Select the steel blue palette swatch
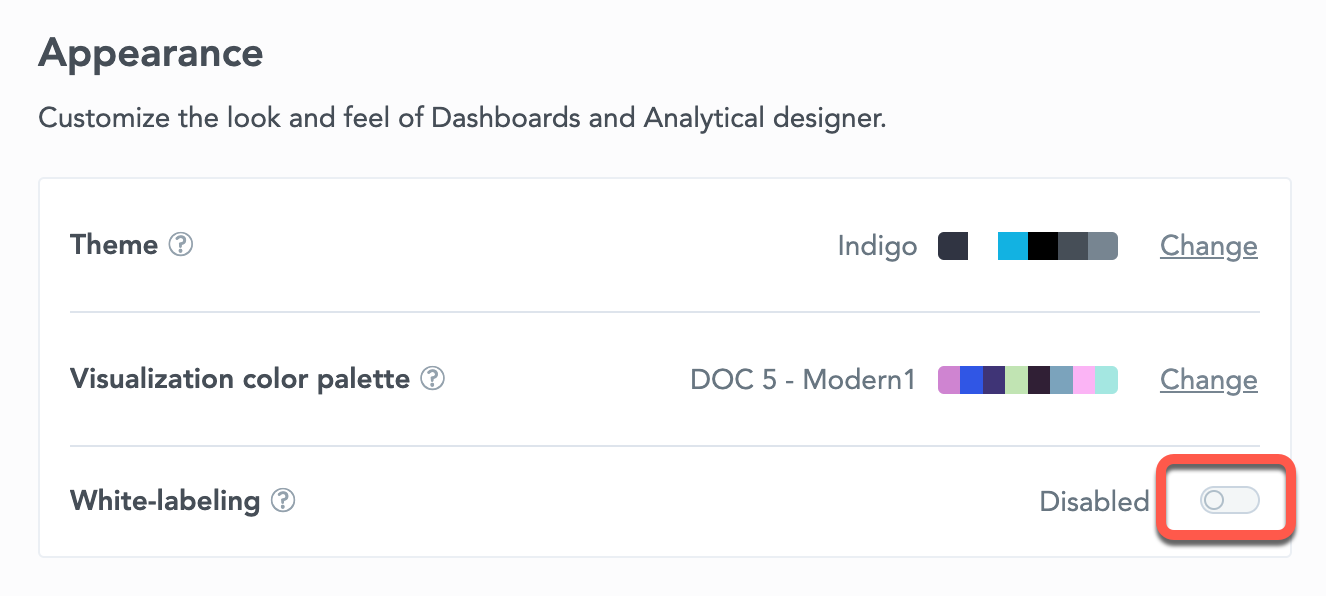This screenshot has width=1326, height=596. [x=1062, y=380]
